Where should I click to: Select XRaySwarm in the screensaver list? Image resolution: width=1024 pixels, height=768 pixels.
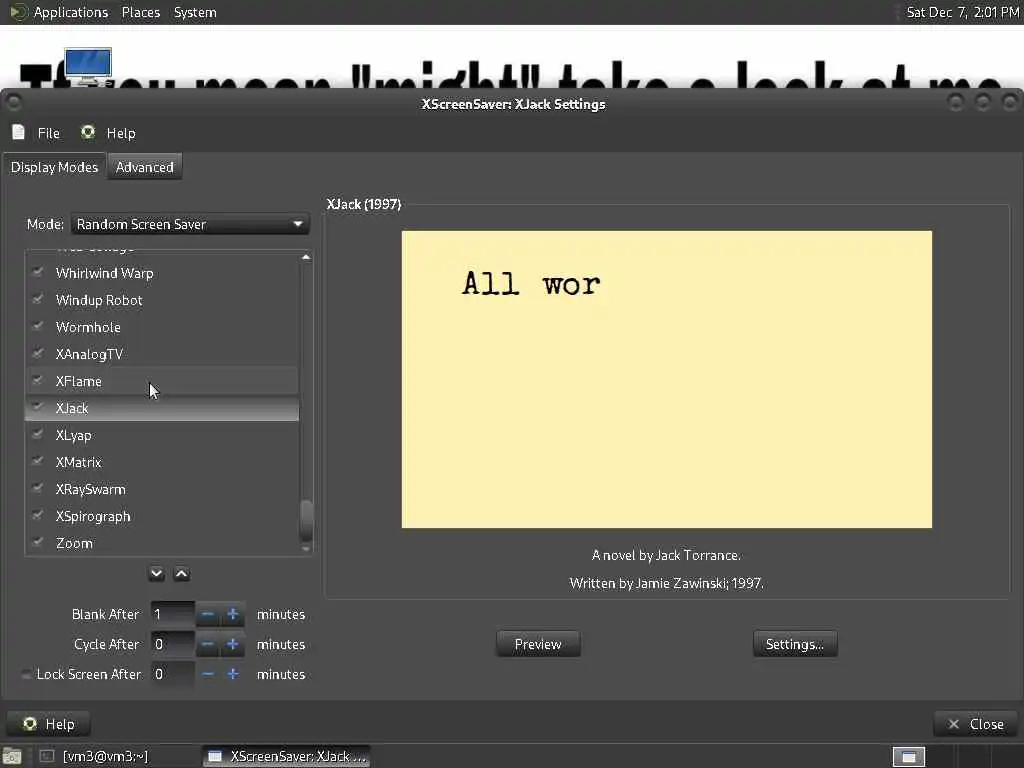[x=162, y=489]
